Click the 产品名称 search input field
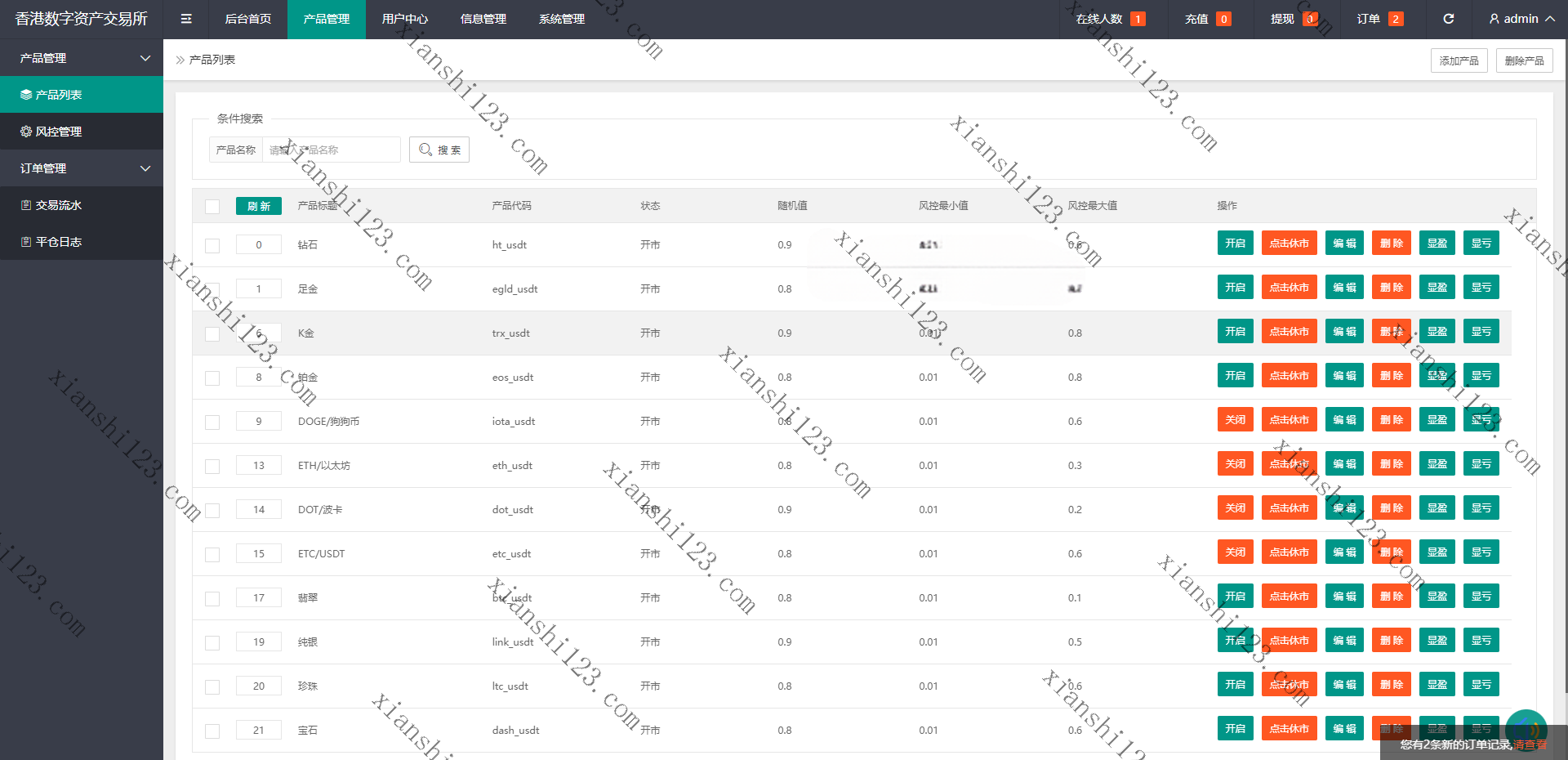 [x=332, y=150]
